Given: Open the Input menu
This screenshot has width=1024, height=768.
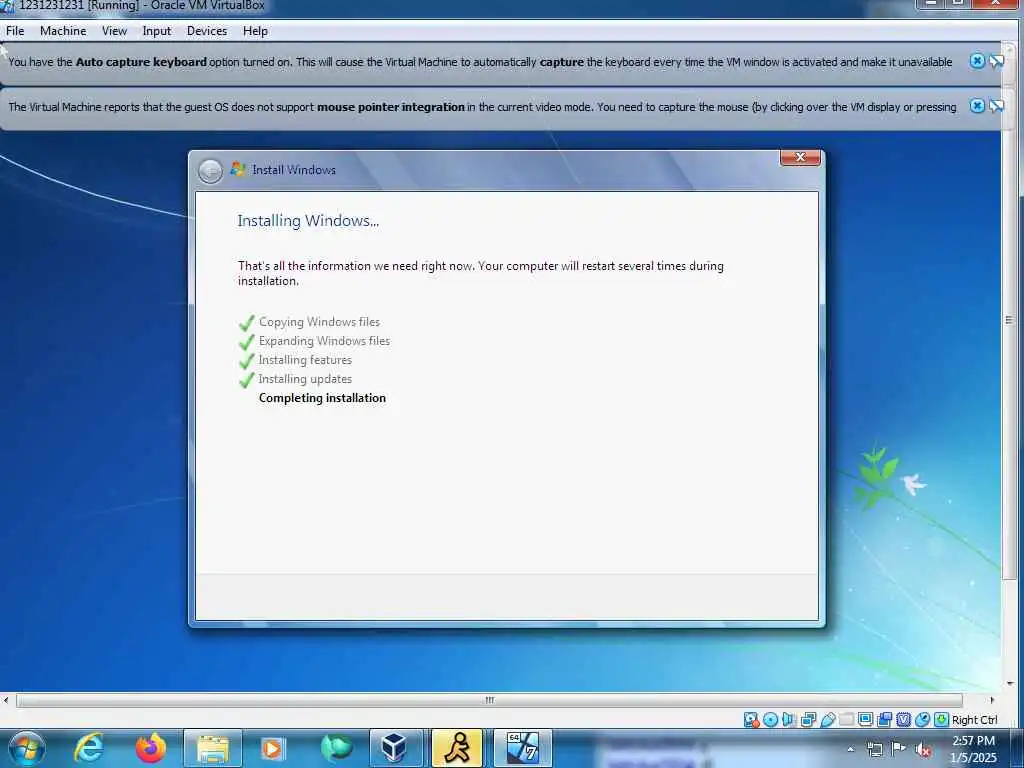Looking at the screenshot, I should 157,31.
